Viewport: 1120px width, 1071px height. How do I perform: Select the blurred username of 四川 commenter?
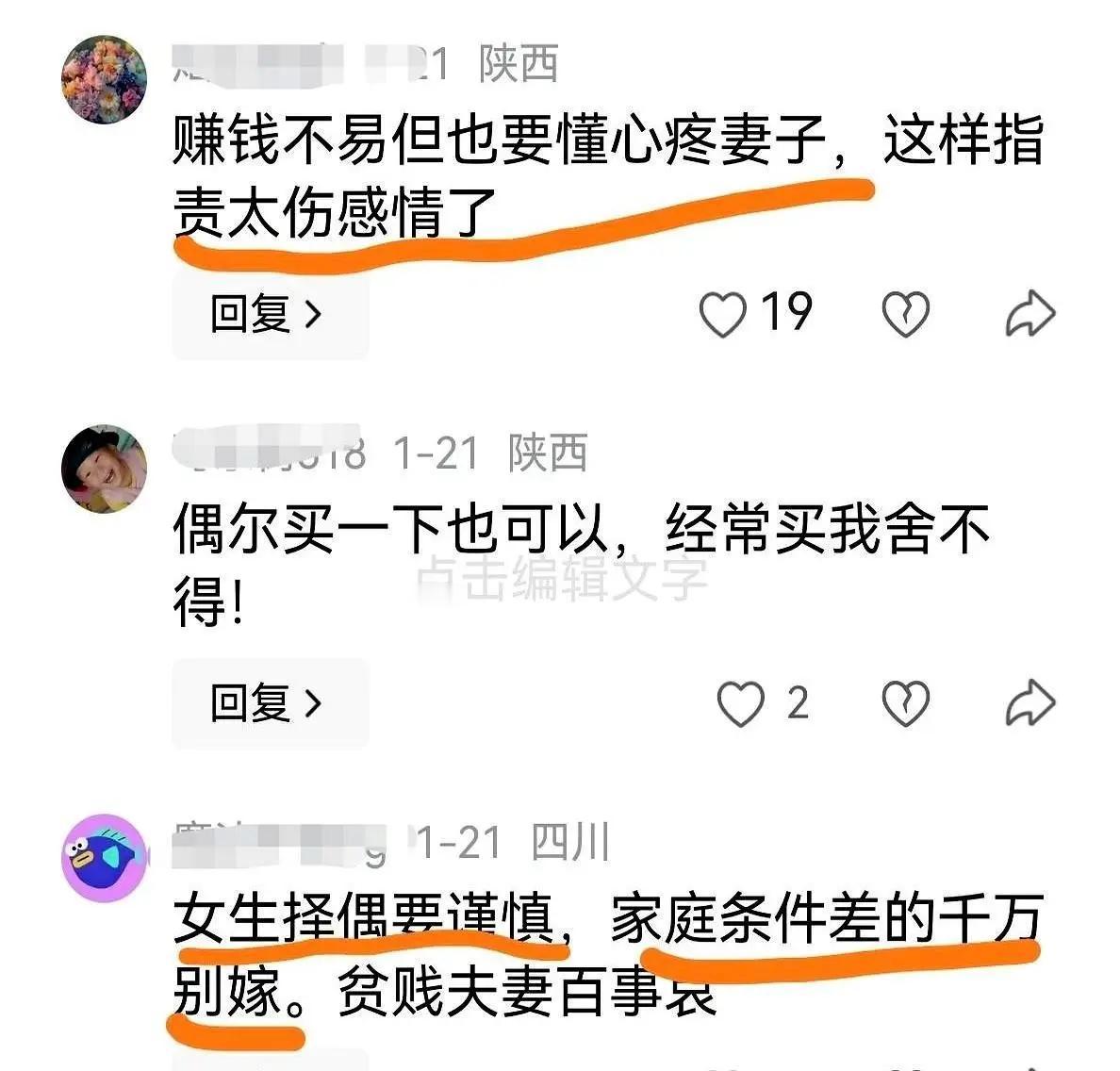pos(279,844)
